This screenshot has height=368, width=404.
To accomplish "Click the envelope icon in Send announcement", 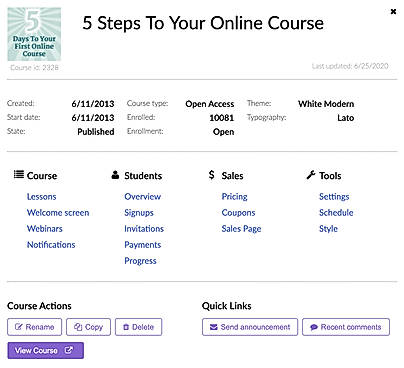I will click(x=214, y=327).
